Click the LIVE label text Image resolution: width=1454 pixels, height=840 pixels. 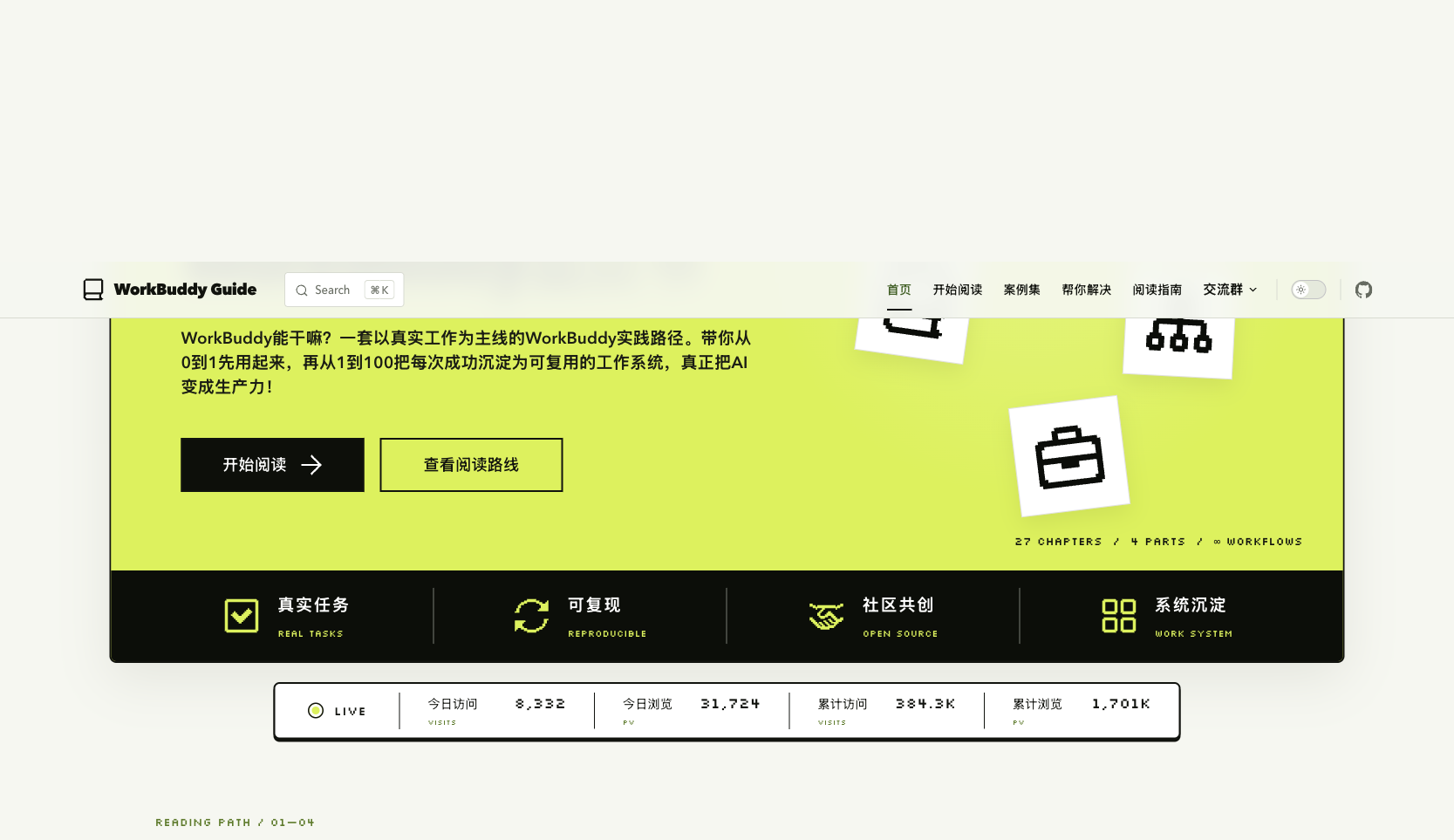pos(350,712)
